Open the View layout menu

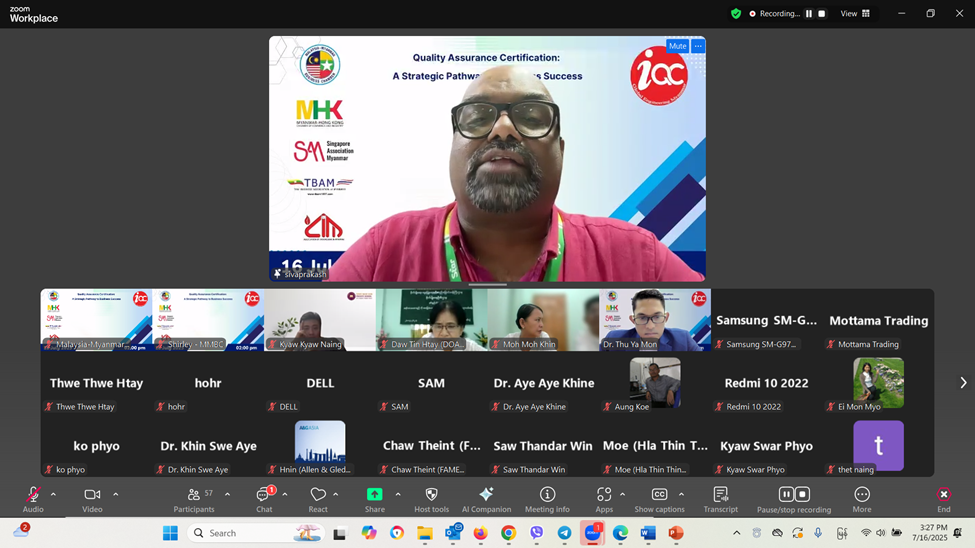tap(855, 14)
